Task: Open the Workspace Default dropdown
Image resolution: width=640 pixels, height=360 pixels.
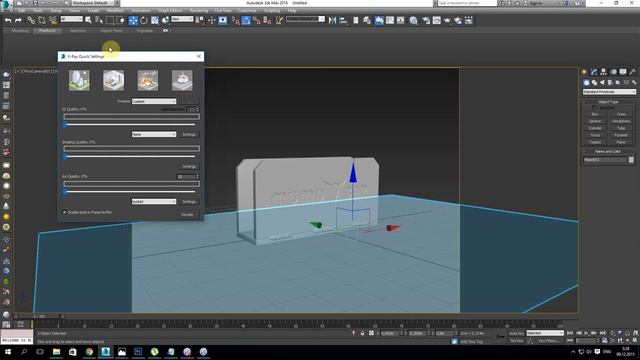Action: tap(94, 3)
